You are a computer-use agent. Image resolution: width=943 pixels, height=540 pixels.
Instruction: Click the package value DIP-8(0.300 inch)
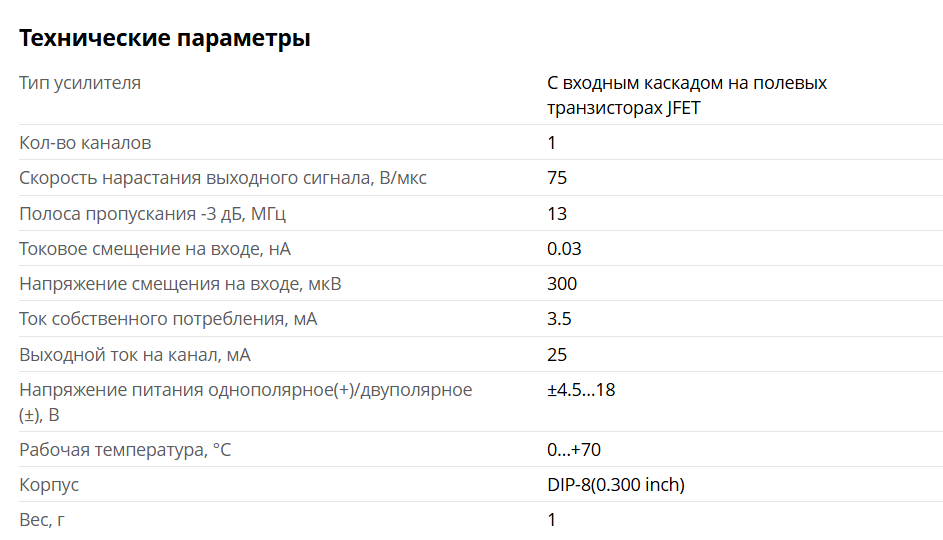[616, 485]
